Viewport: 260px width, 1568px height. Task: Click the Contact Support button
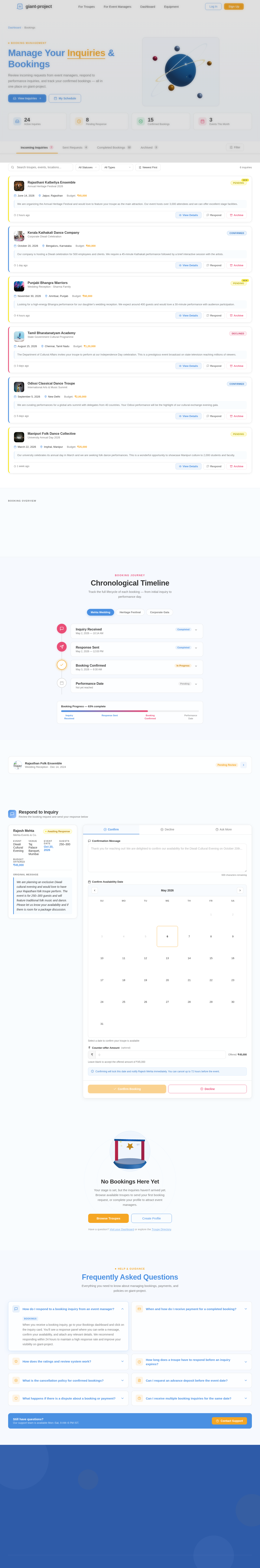(230, 1421)
